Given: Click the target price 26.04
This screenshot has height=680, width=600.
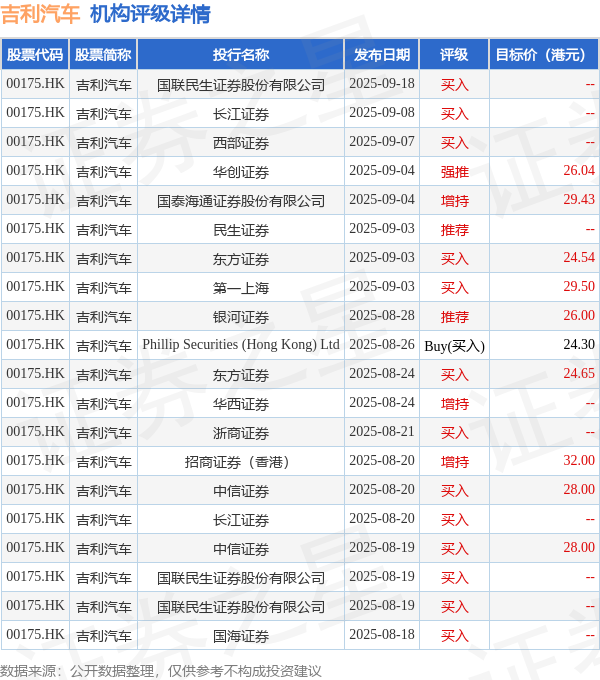Looking at the screenshot, I should [x=579, y=170].
